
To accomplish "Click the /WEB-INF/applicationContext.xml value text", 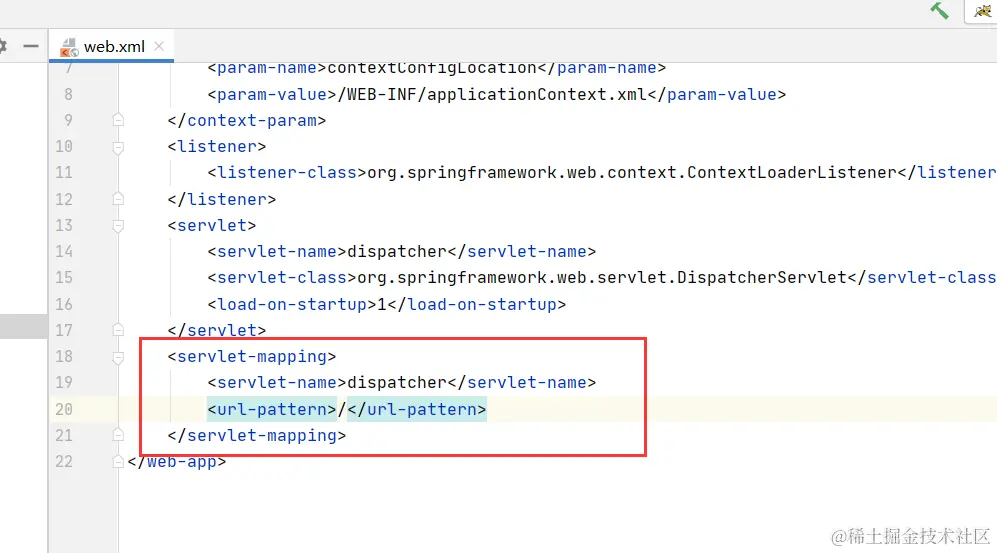I will (492, 95).
